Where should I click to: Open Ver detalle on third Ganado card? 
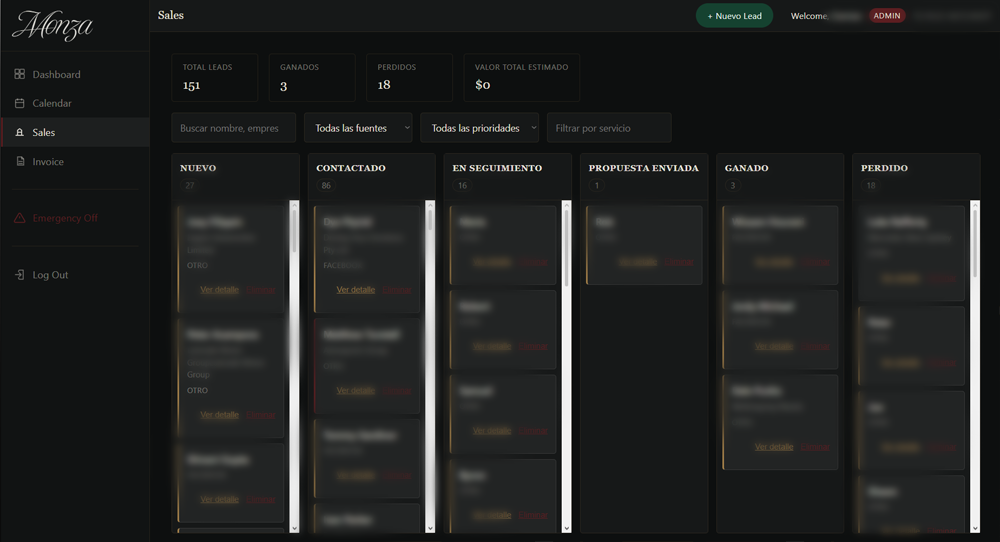pos(774,447)
